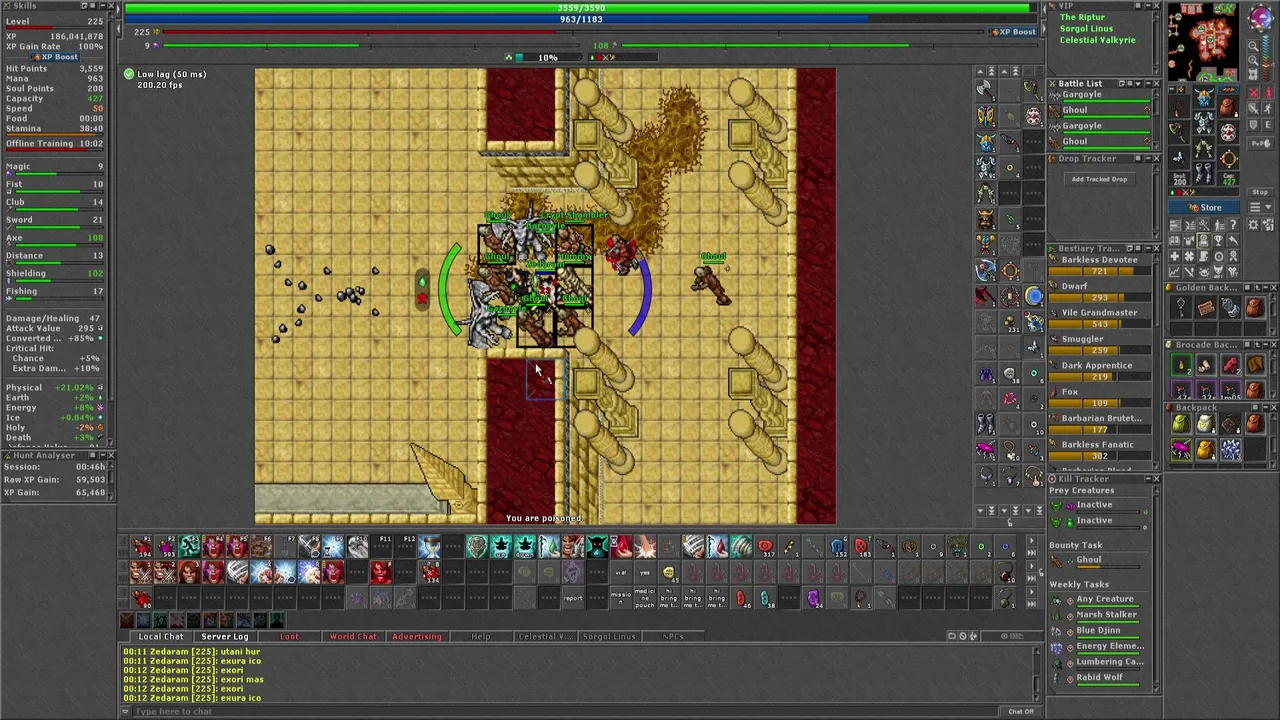Select the axe at the top of the side item column
Screen dimensions: 1280x720
pos(986,89)
